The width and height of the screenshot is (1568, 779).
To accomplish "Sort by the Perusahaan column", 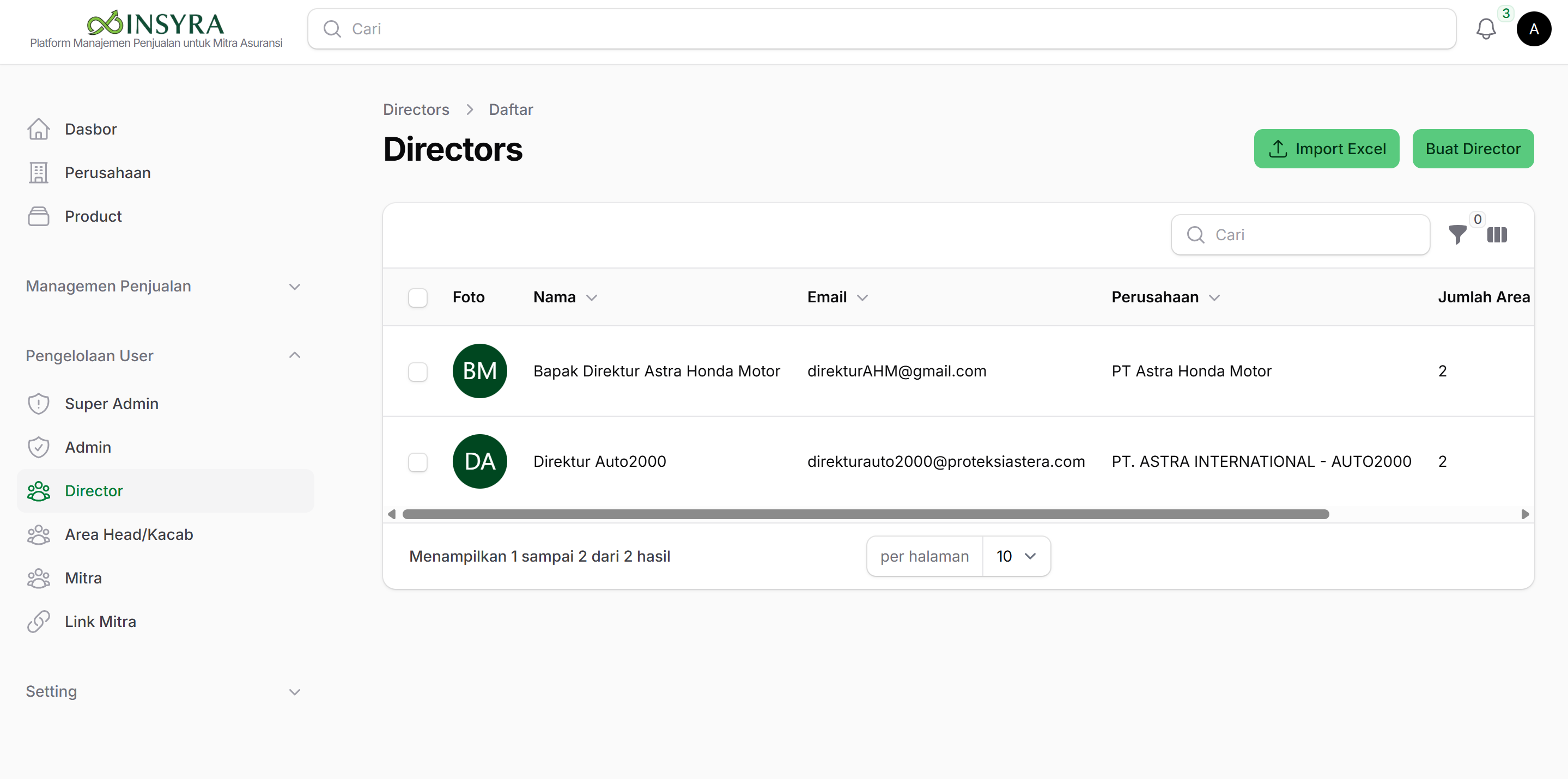I will [1166, 297].
